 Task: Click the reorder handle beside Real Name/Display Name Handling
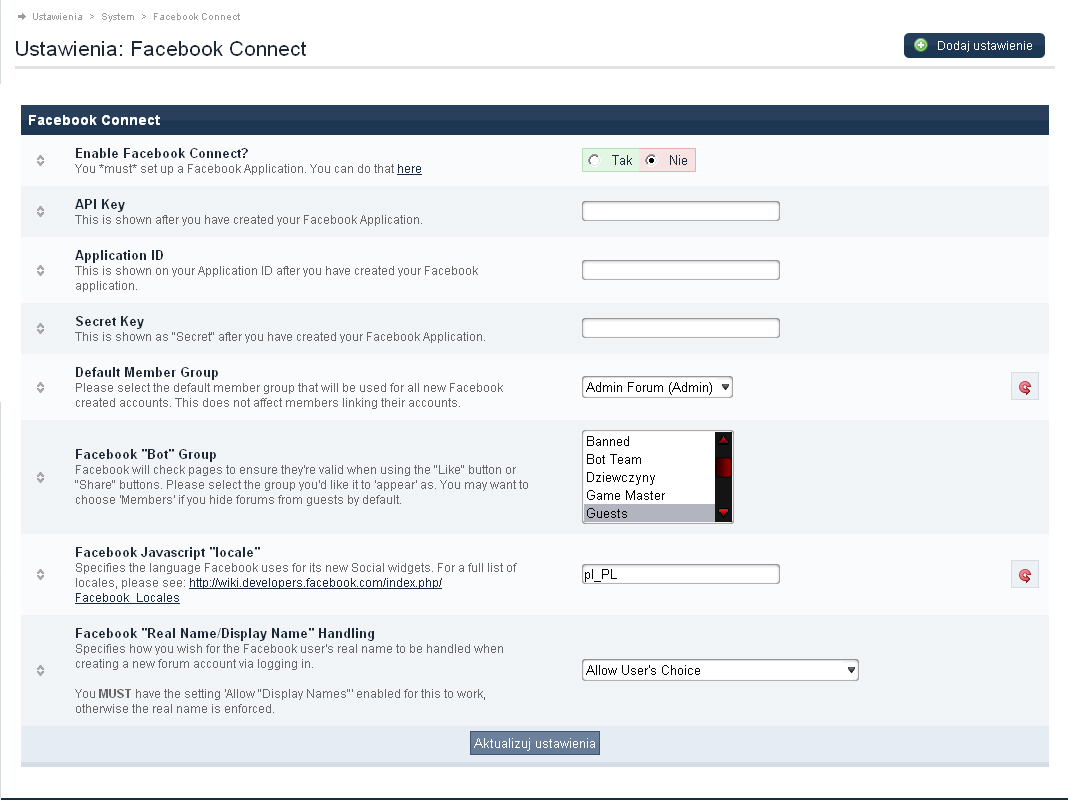point(41,670)
